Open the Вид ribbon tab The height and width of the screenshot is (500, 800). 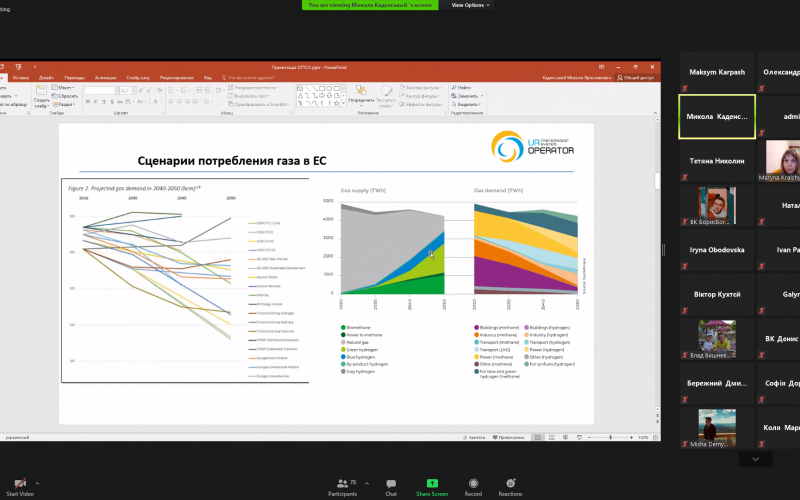[208, 78]
